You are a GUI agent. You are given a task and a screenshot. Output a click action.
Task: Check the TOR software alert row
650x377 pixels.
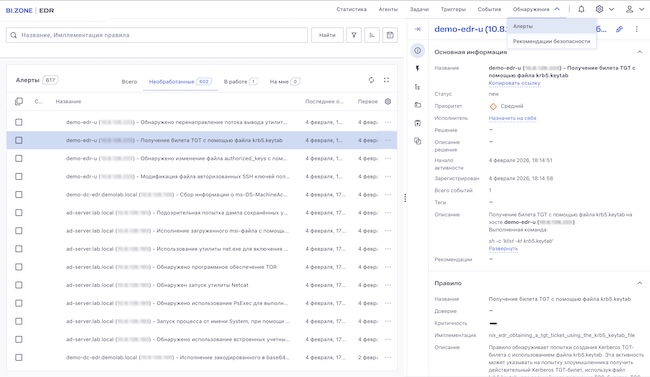click(x=19, y=267)
